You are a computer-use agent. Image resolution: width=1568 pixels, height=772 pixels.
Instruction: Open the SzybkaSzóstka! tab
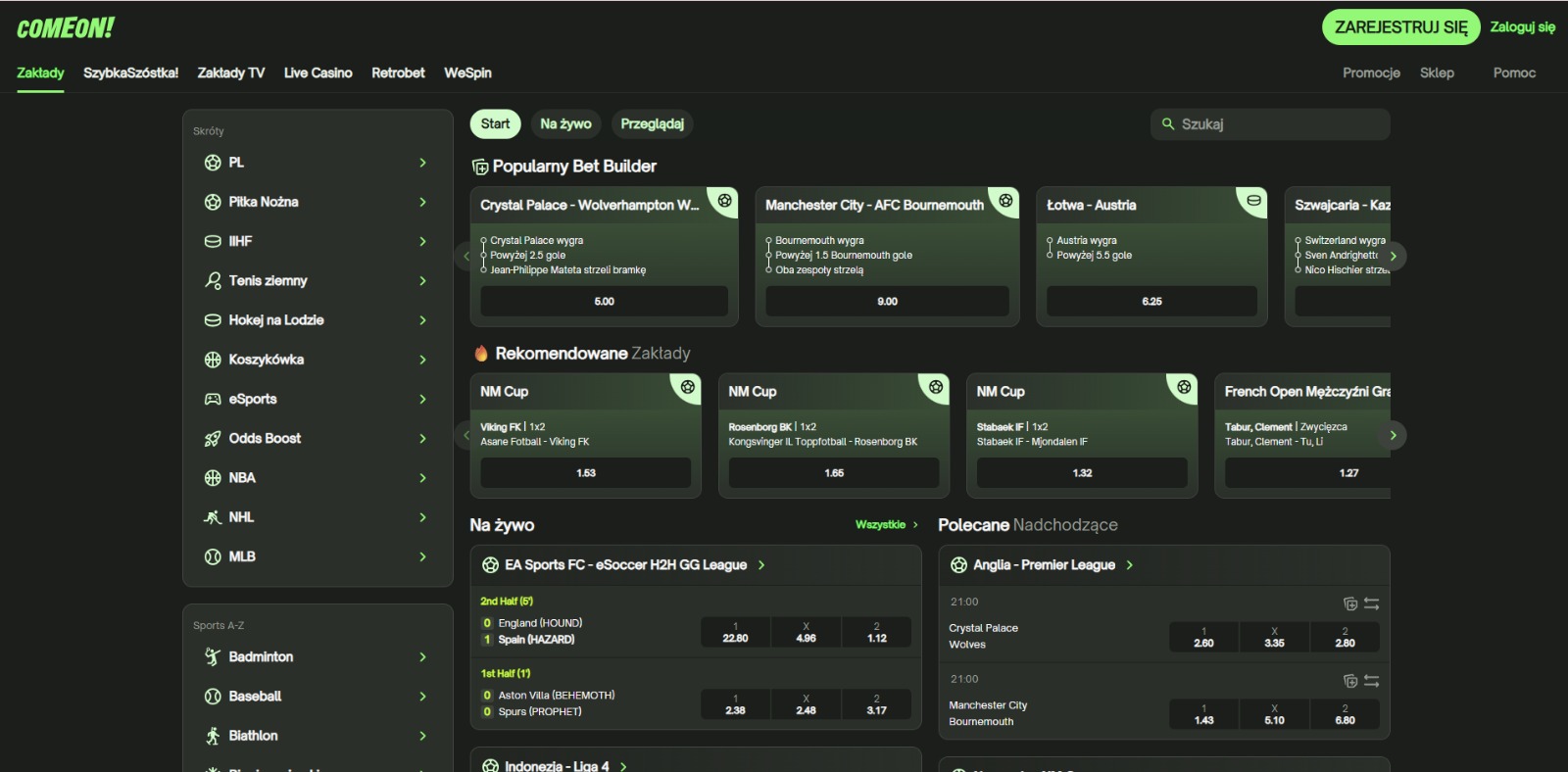130,72
